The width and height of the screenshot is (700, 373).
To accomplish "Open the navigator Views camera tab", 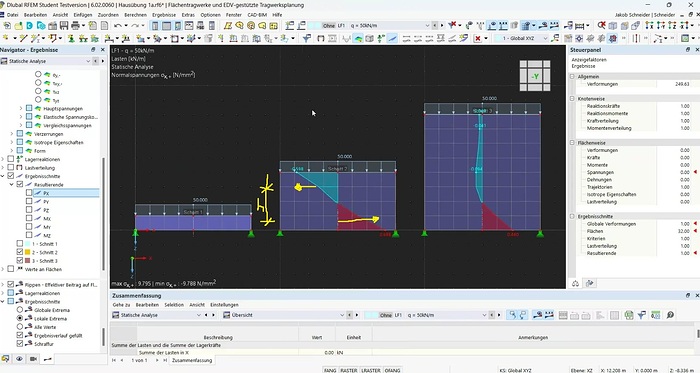I will (33, 359).
